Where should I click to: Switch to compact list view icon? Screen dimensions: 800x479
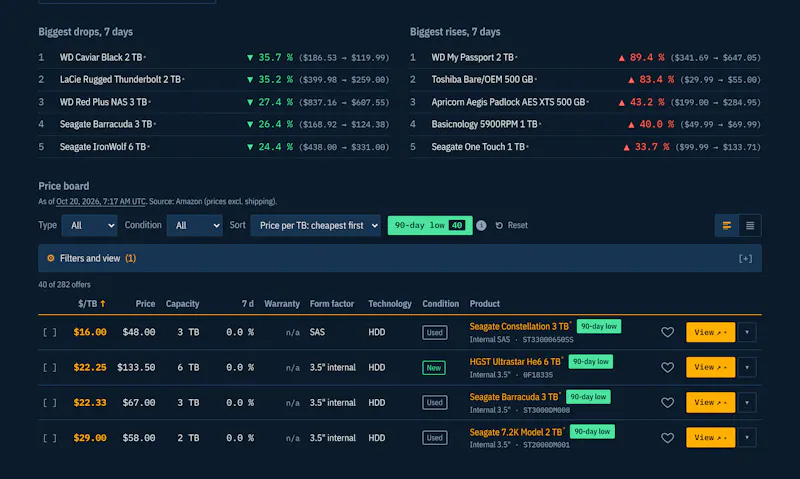[750, 225]
